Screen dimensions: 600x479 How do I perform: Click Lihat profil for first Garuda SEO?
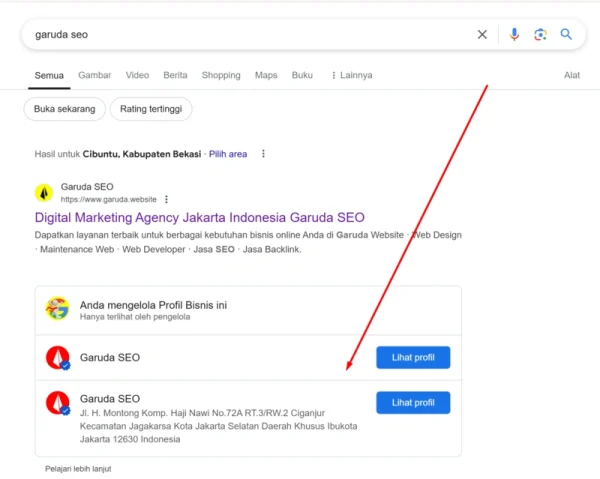(413, 358)
